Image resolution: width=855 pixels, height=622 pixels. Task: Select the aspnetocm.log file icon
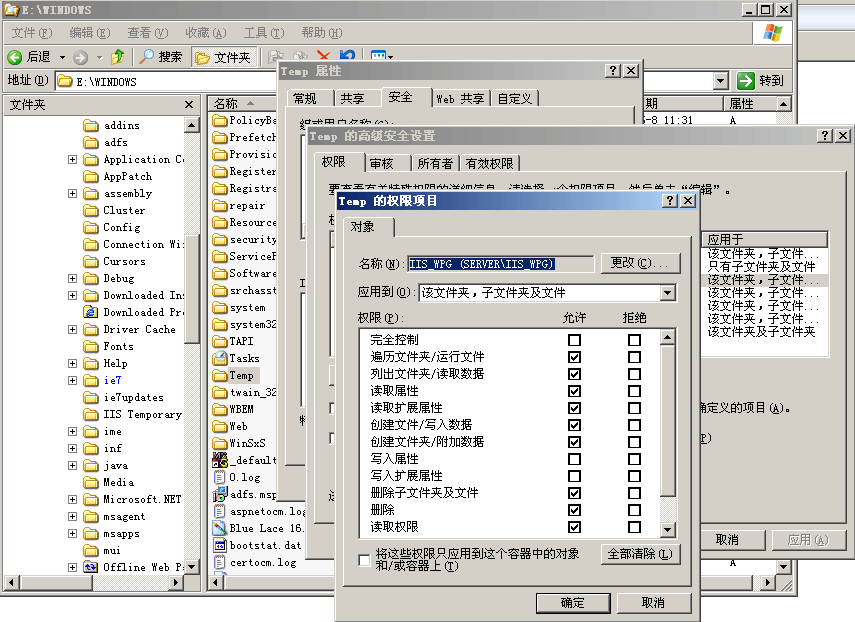(220, 511)
